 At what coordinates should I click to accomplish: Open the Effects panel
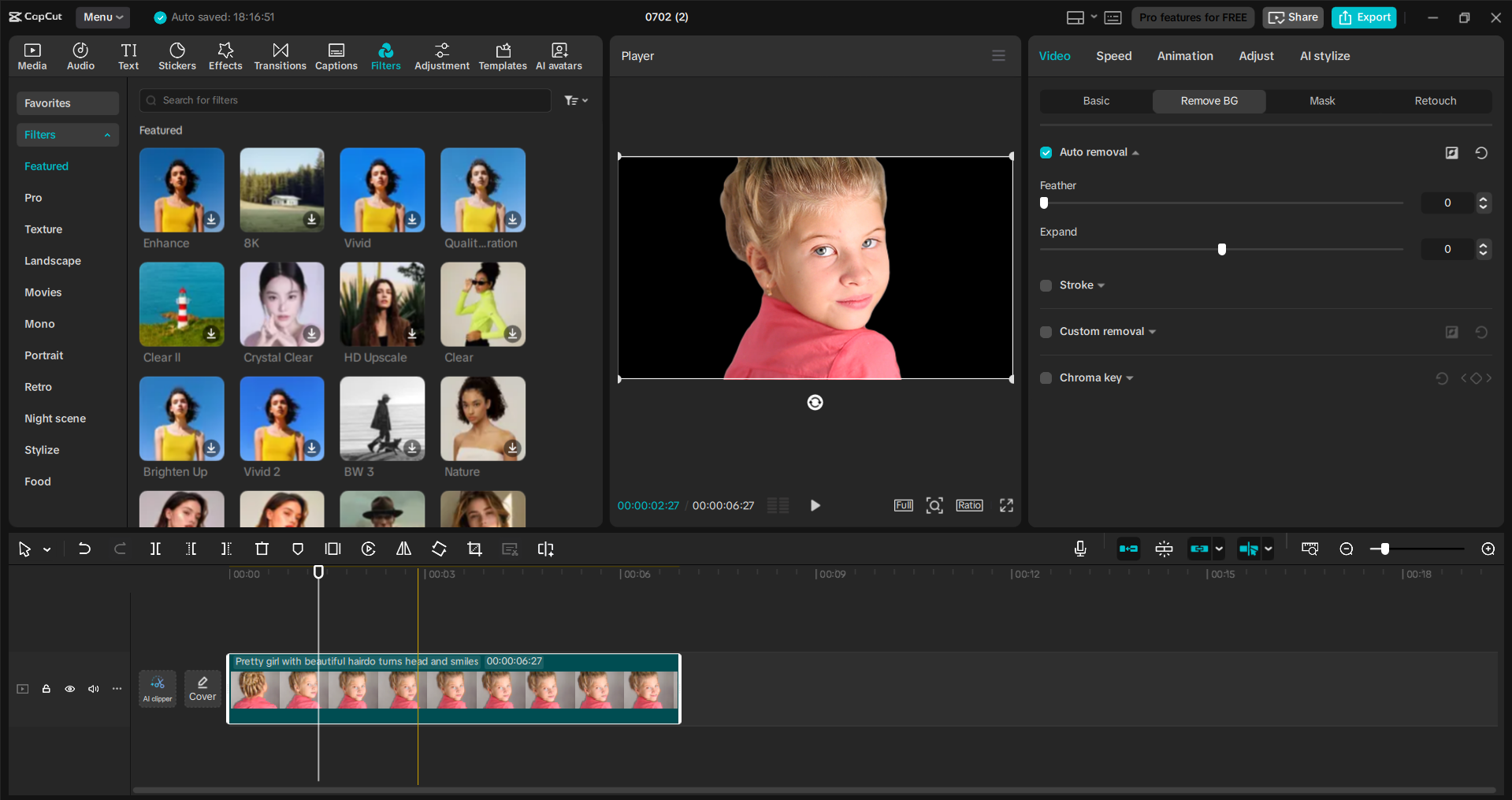[x=225, y=55]
